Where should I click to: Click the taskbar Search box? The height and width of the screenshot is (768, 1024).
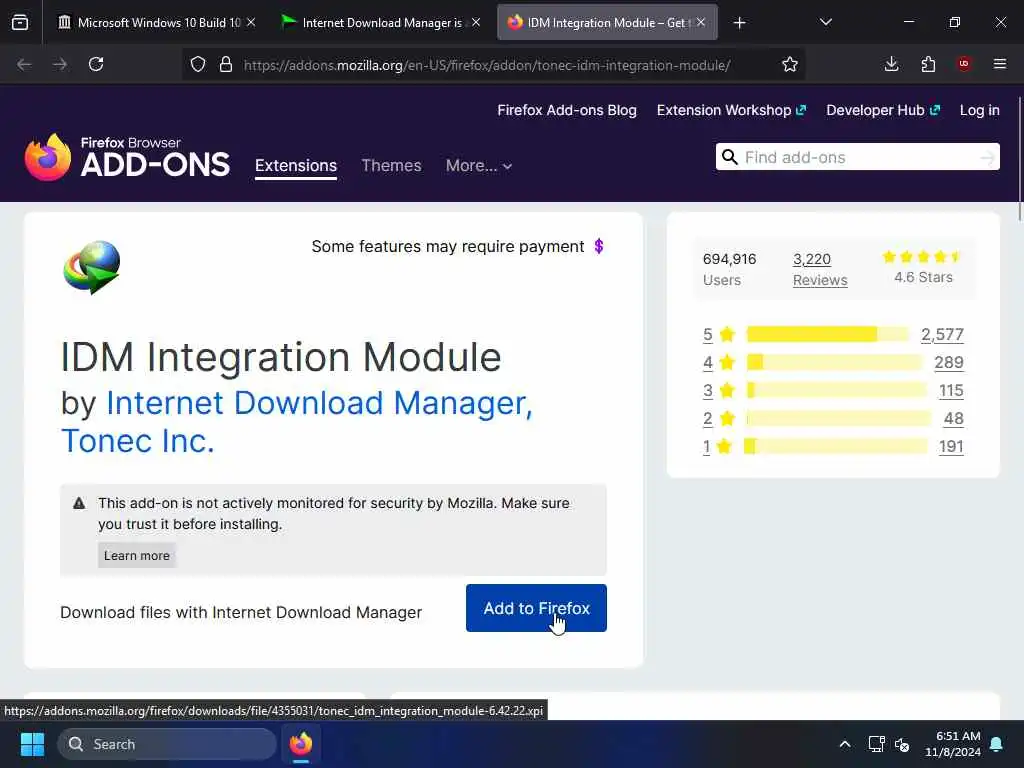(x=167, y=744)
